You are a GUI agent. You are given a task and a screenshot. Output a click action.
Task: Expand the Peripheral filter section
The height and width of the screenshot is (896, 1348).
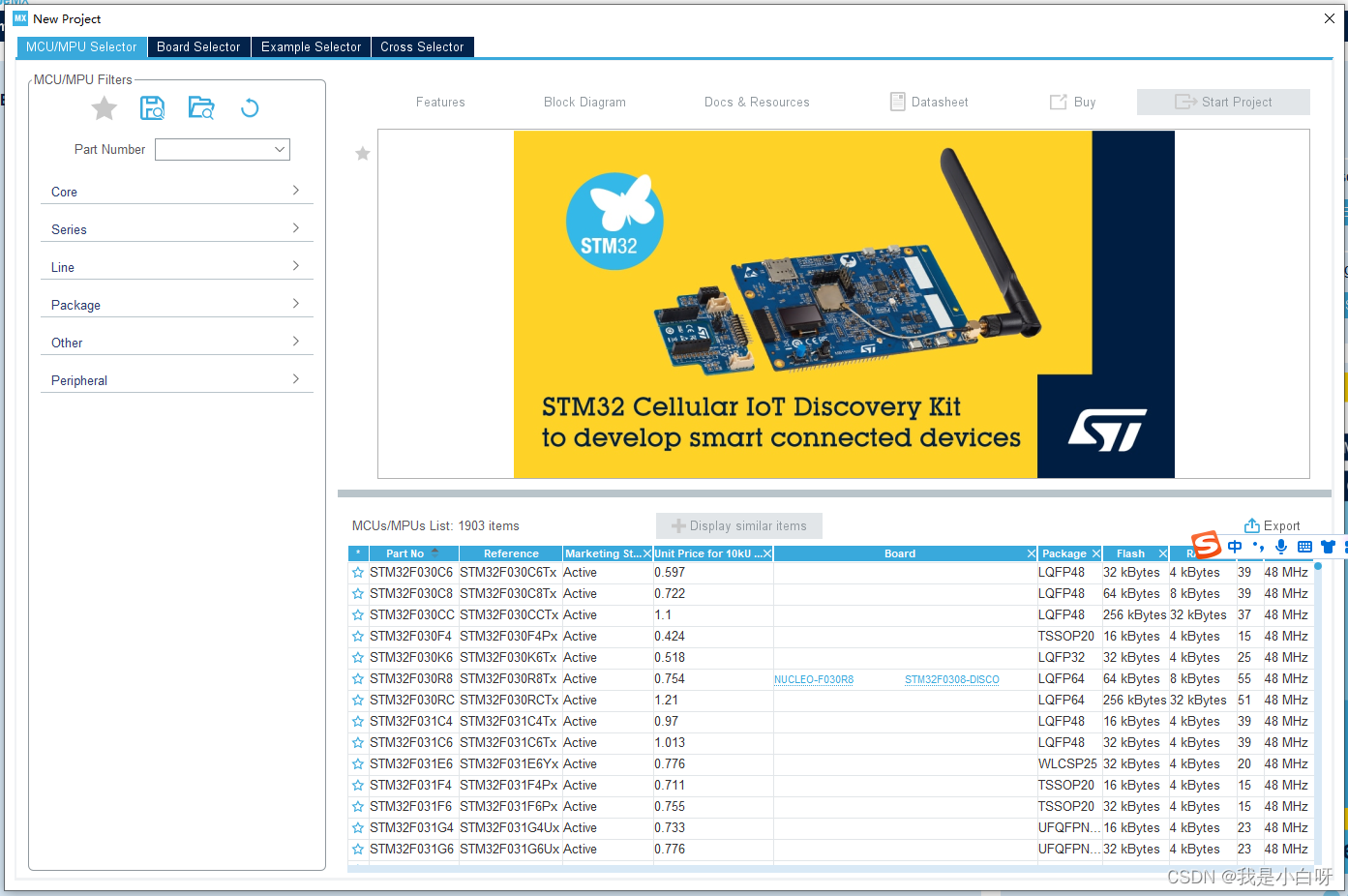click(x=177, y=380)
